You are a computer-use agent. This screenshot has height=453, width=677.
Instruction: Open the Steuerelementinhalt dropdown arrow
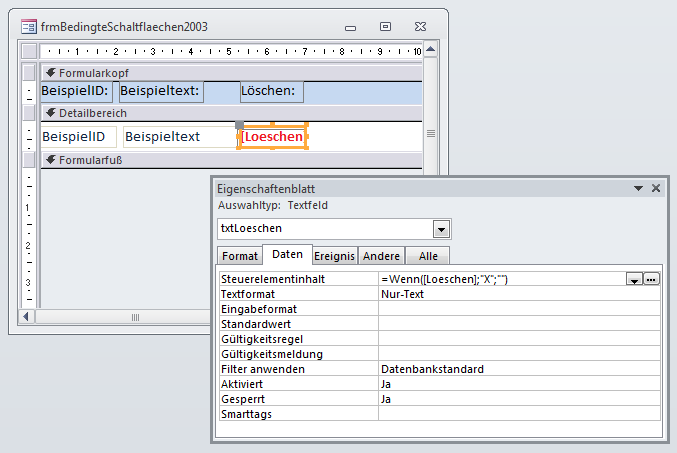tap(634, 280)
